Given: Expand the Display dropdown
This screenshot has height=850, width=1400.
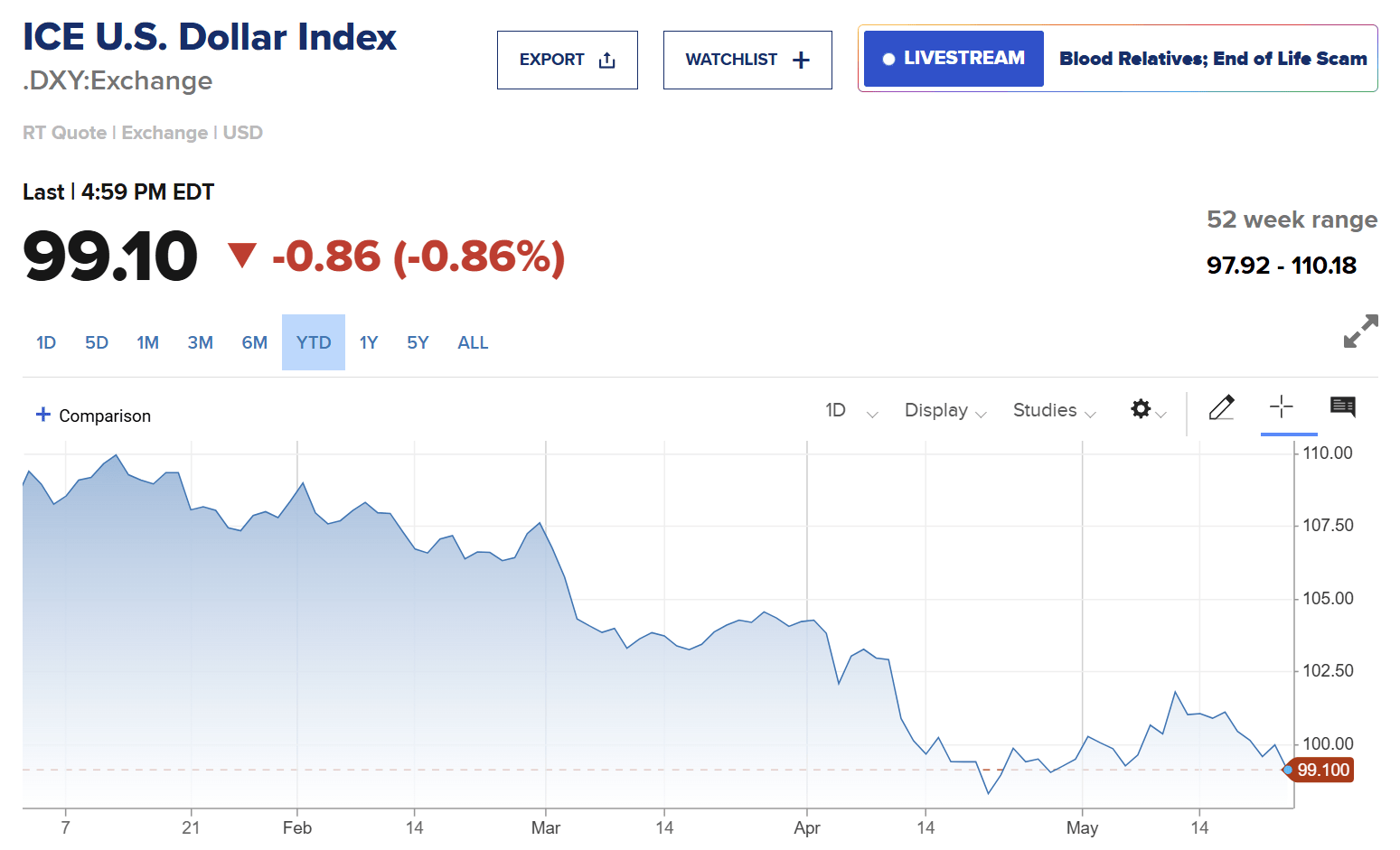Looking at the screenshot, I should 944,411.
